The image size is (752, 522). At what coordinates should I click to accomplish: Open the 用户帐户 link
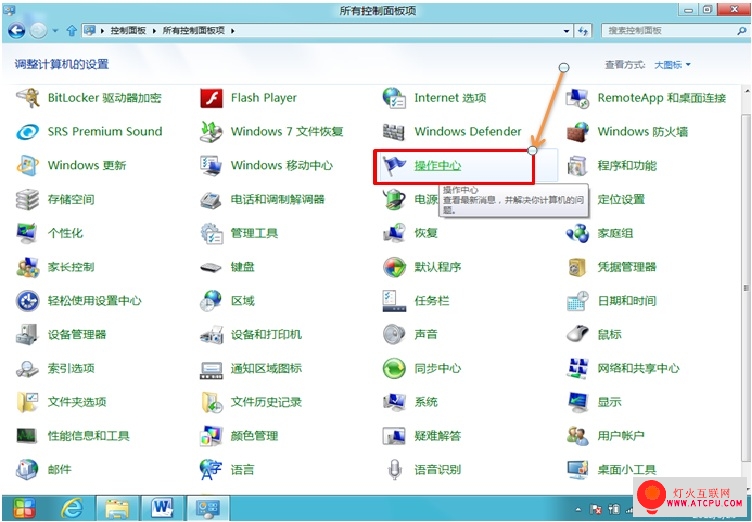point(621,436)
